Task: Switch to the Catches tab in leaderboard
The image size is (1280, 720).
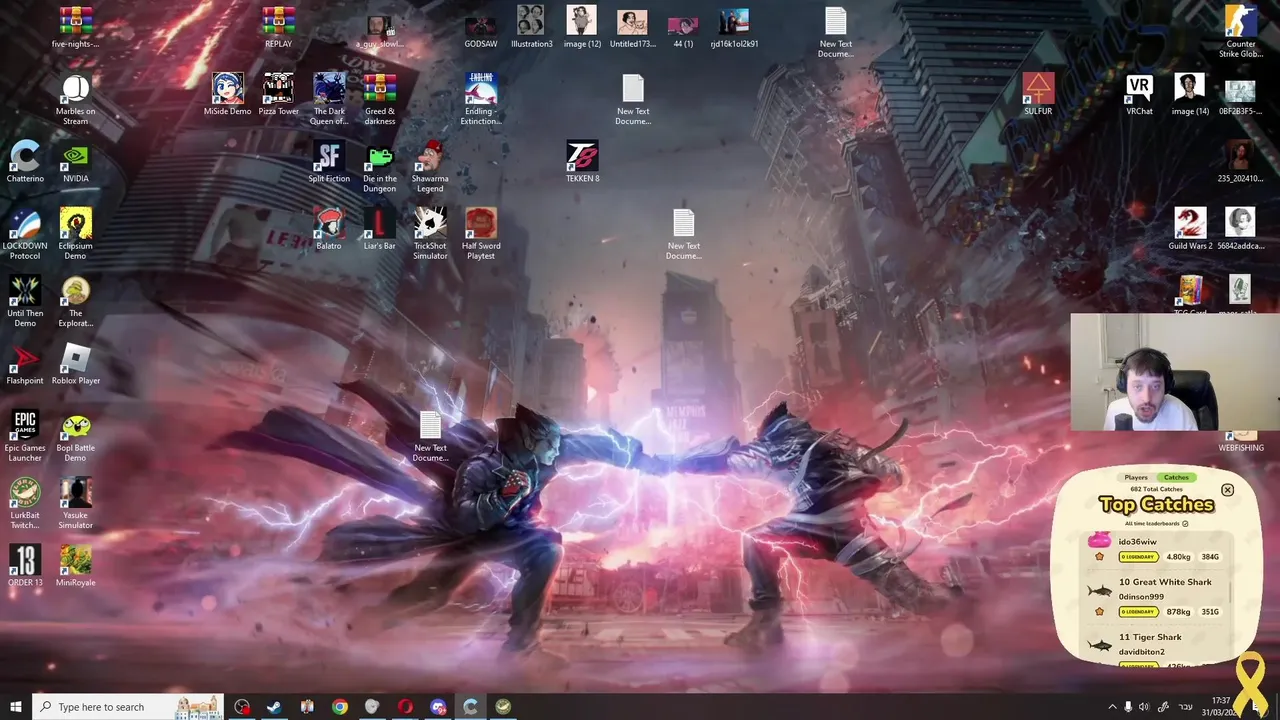Action: 1176,477
